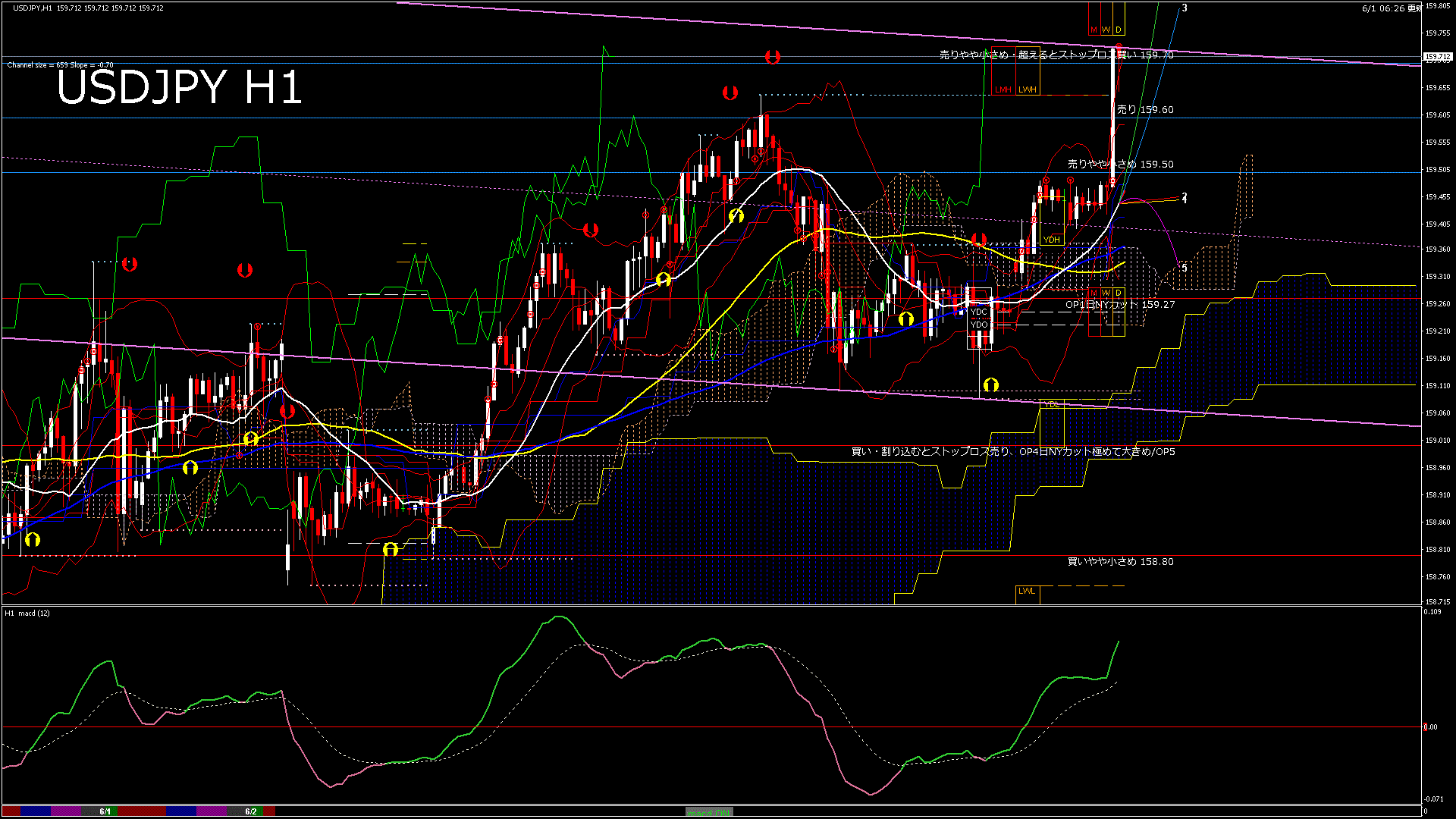
Task: Select the '売り 159.60' level label
Action: (x=1145, y=110)
